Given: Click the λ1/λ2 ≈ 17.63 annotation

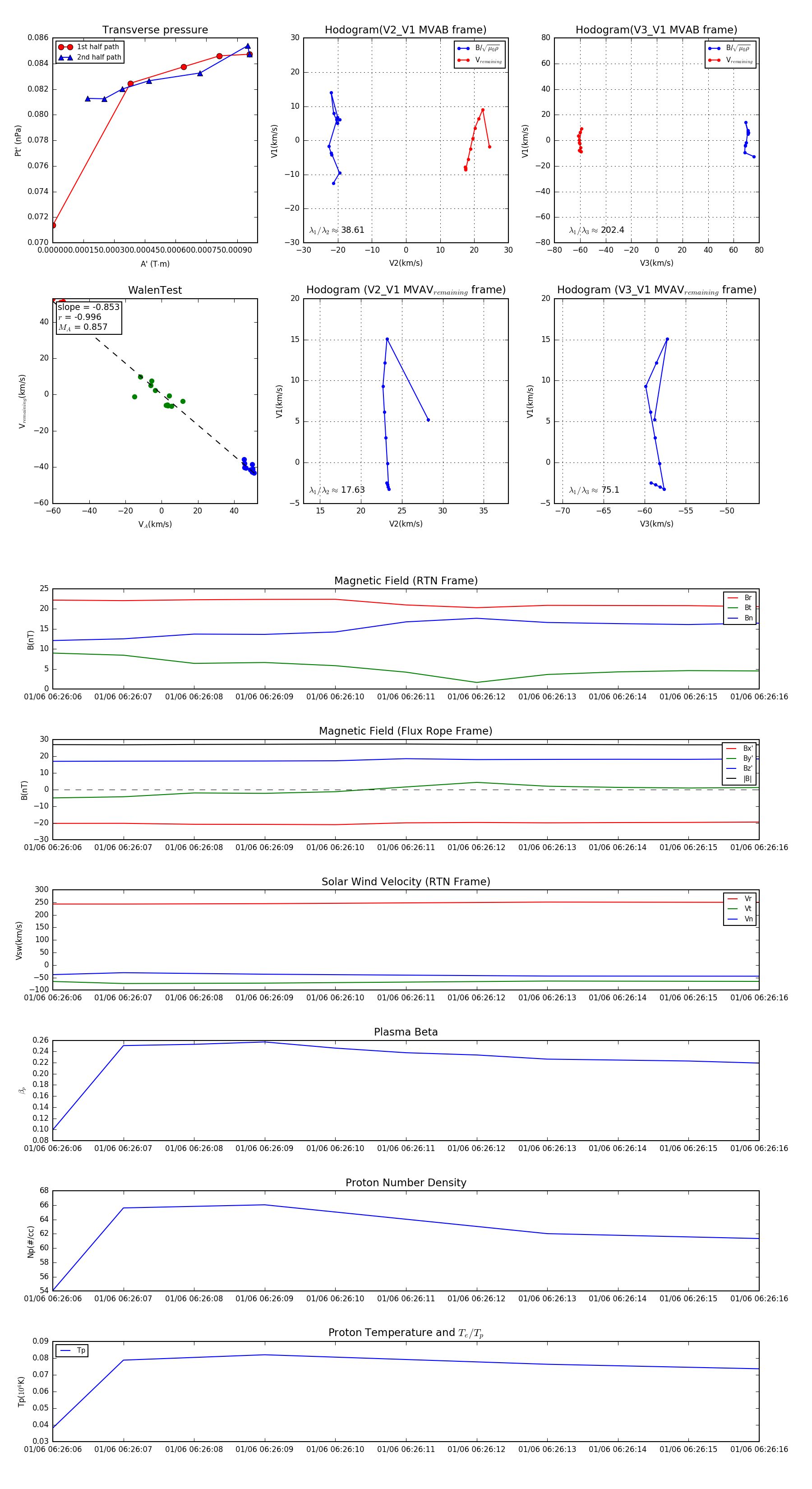Looking at the screenshot, I should [337, 490].
